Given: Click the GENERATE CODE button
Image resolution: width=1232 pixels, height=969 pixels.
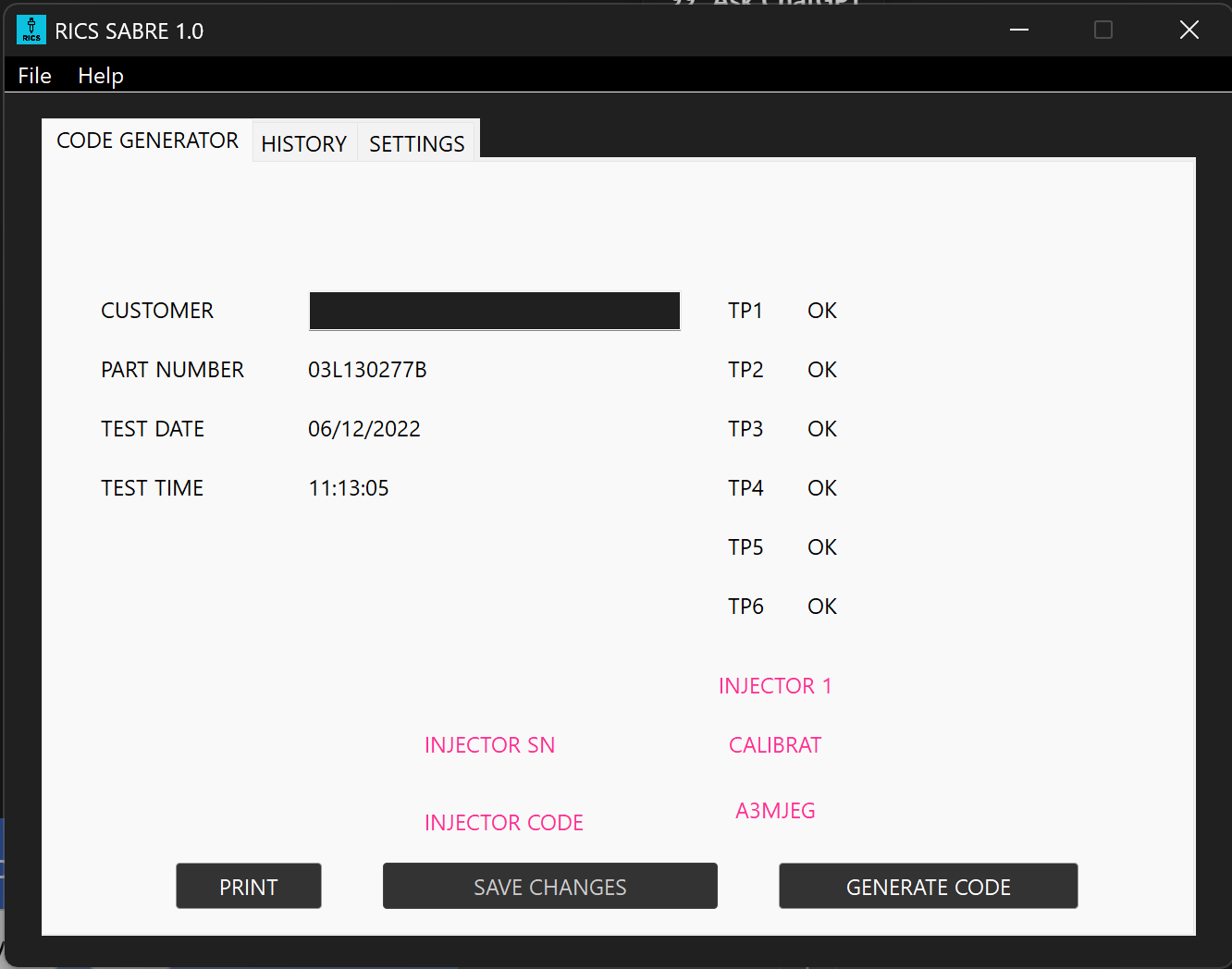Looking at the screenshot, I should coord(929,887).
